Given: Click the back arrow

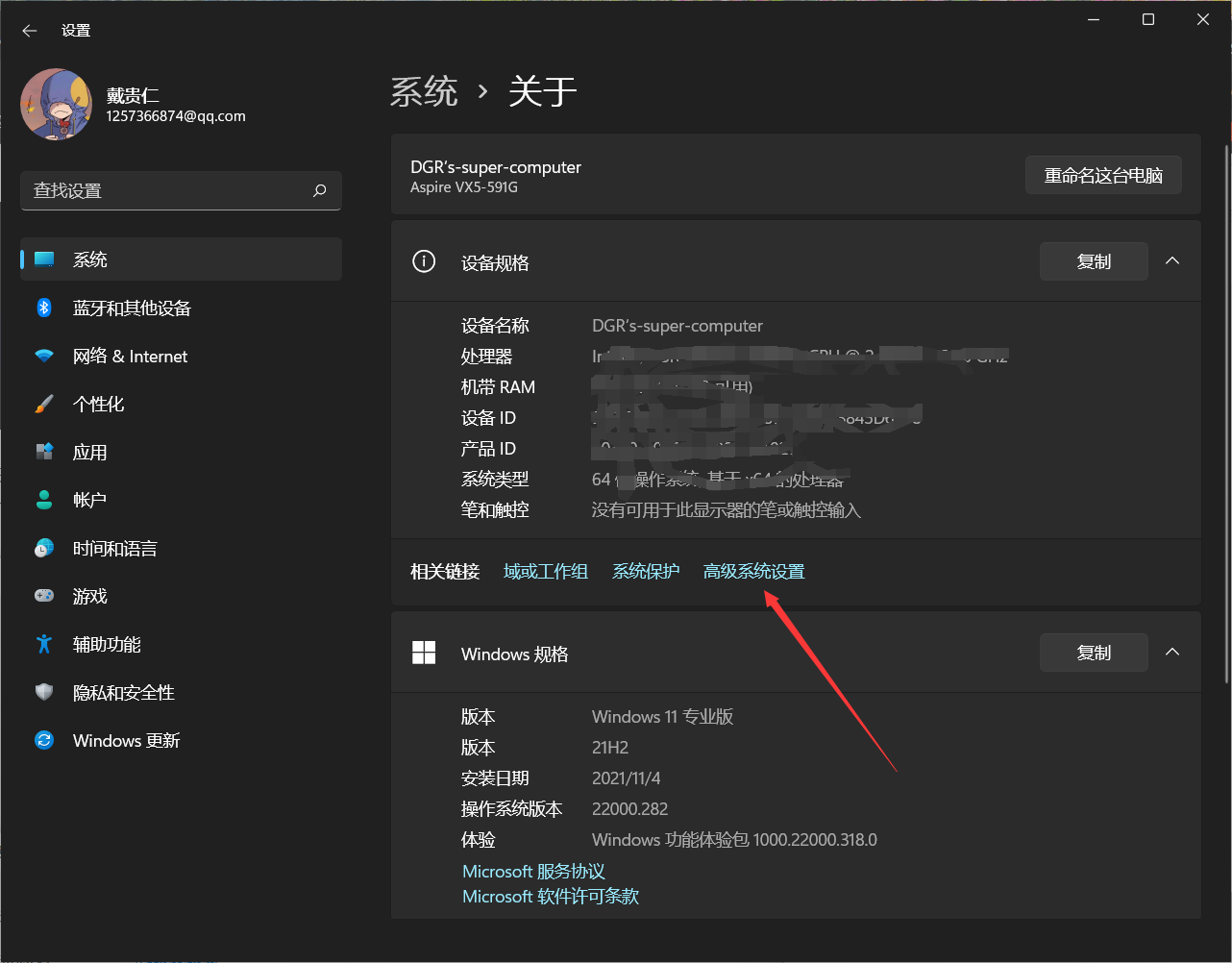Looking at the screenshot, I should [x=29, y=30].
